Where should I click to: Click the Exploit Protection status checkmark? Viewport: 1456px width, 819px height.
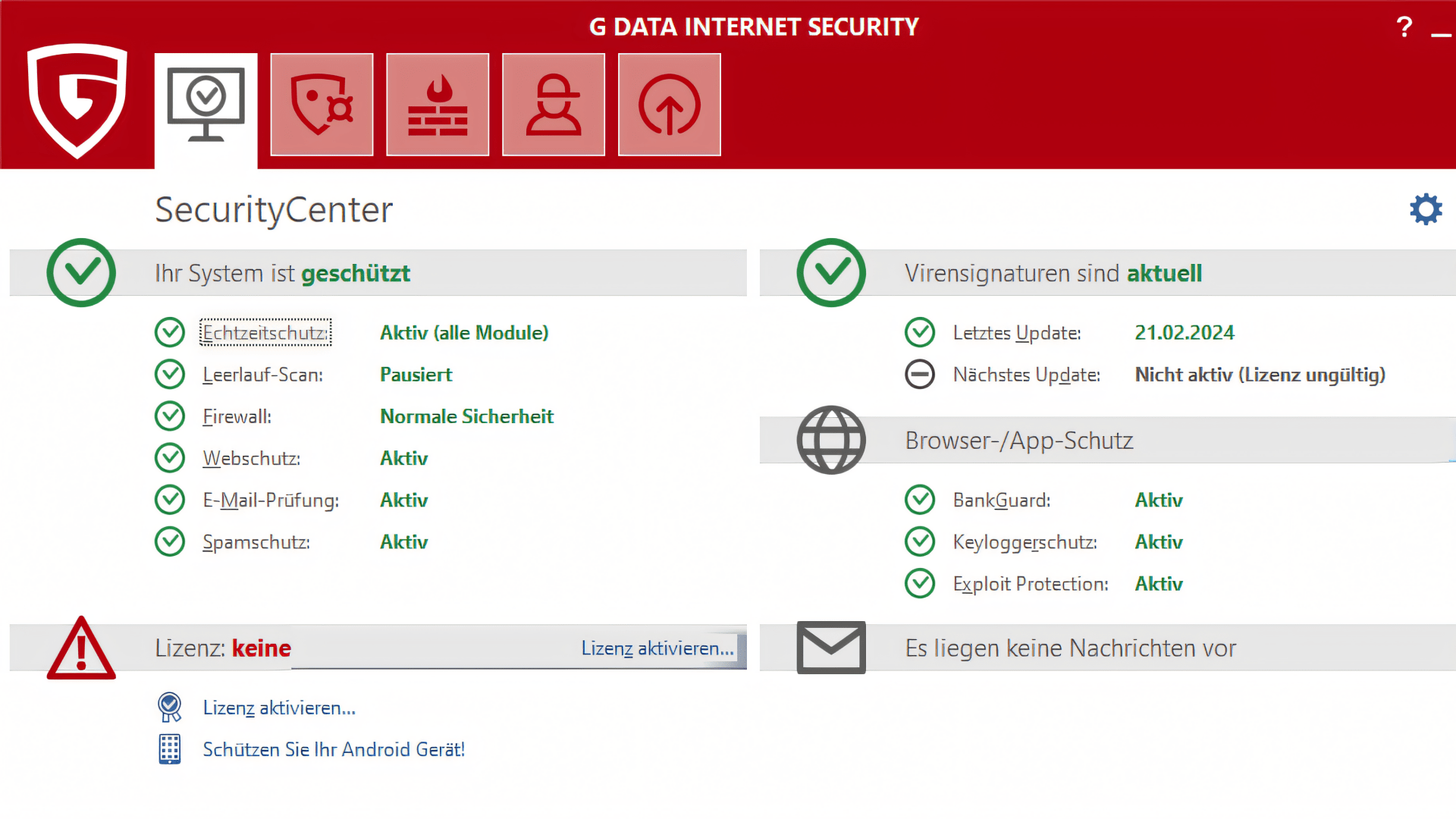920,583
